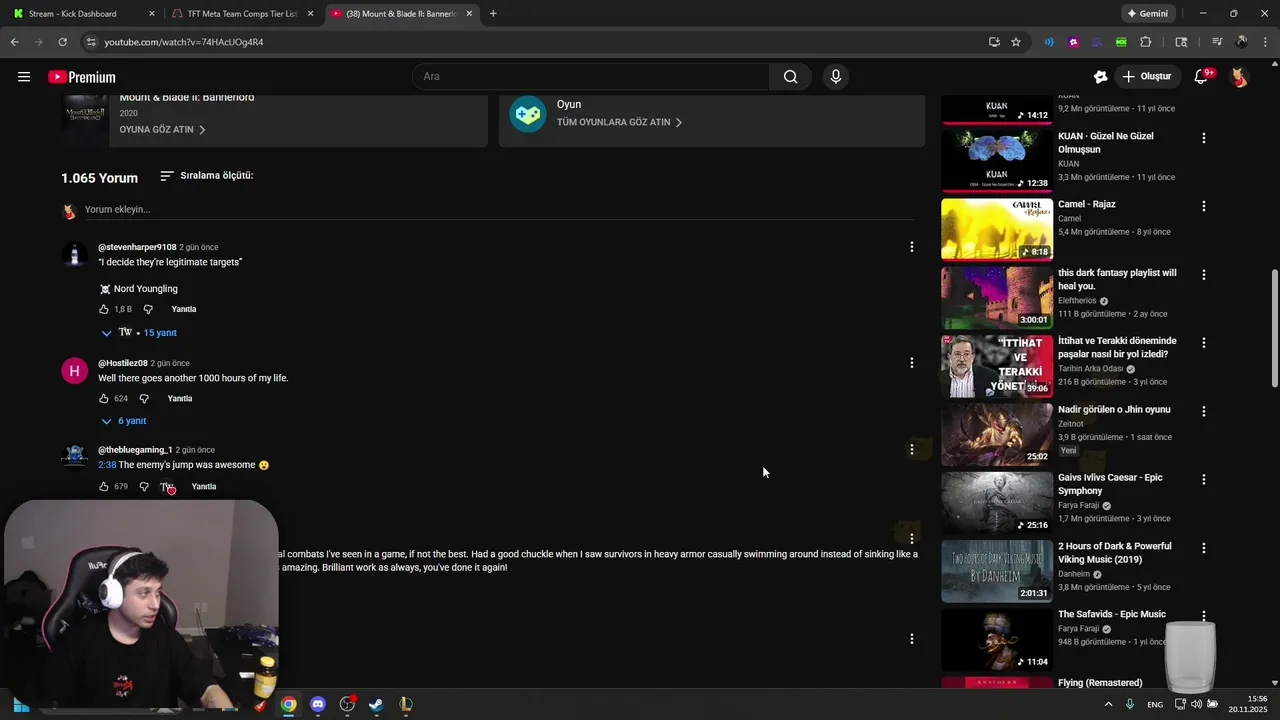This screenshot has height=720, width=1280.
Task: Reload the page in Chrome
Action: pyautogui.click(x=62, y=42)
